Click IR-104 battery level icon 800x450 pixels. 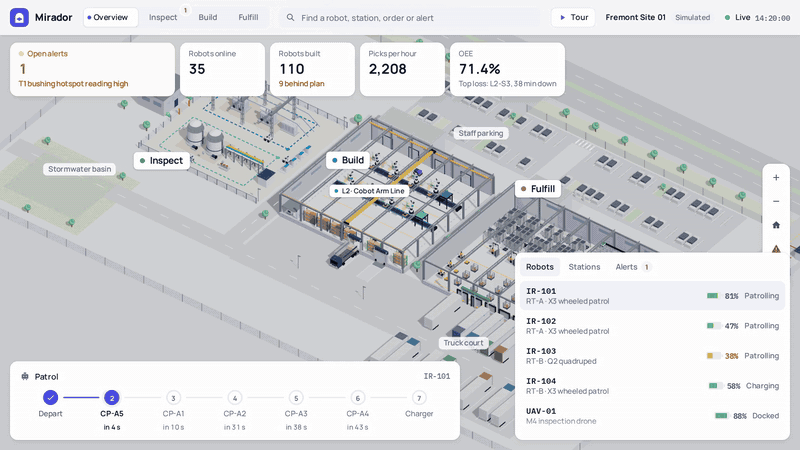coord(715,386)
